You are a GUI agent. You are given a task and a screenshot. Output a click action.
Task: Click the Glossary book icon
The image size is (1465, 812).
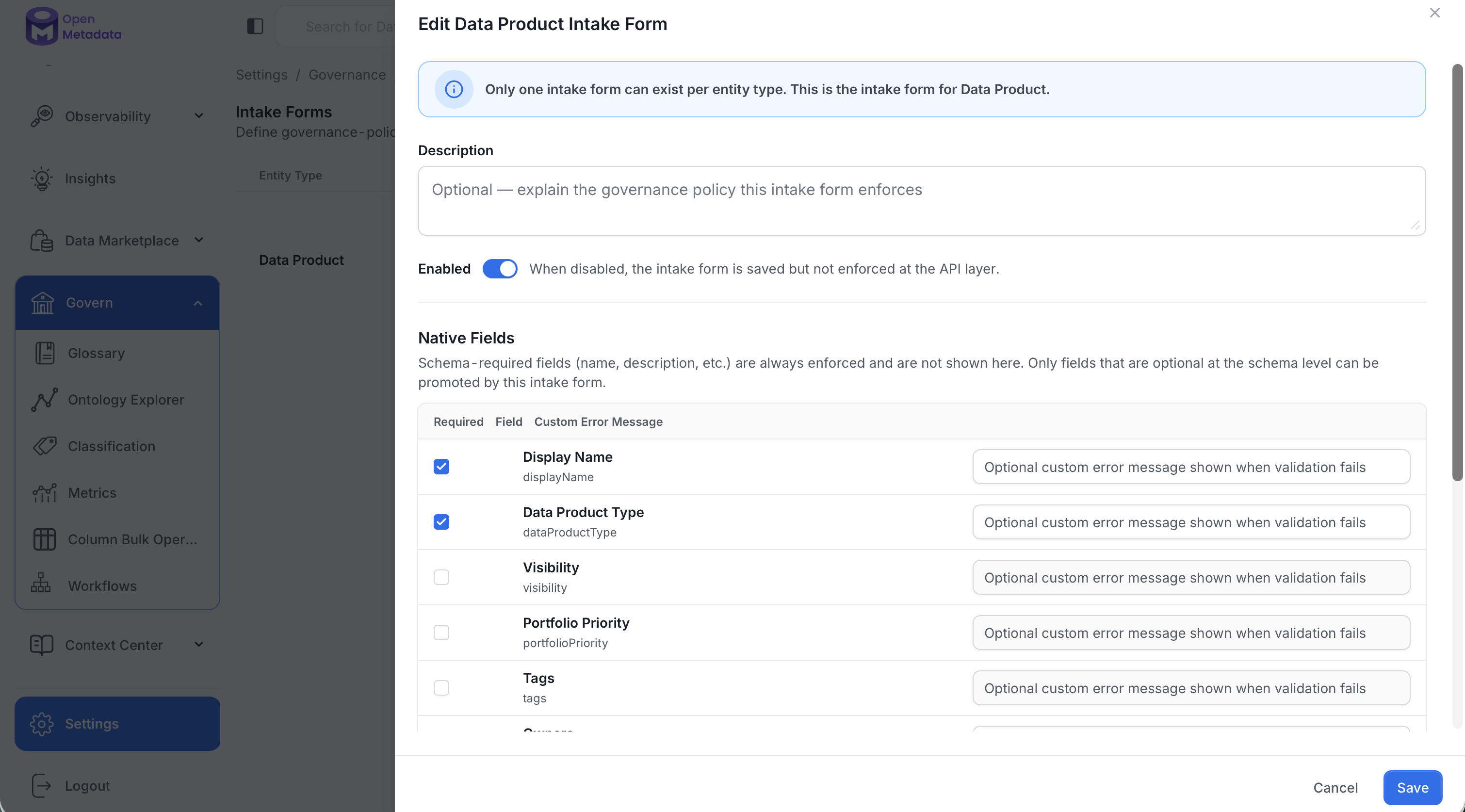point(45,353)
